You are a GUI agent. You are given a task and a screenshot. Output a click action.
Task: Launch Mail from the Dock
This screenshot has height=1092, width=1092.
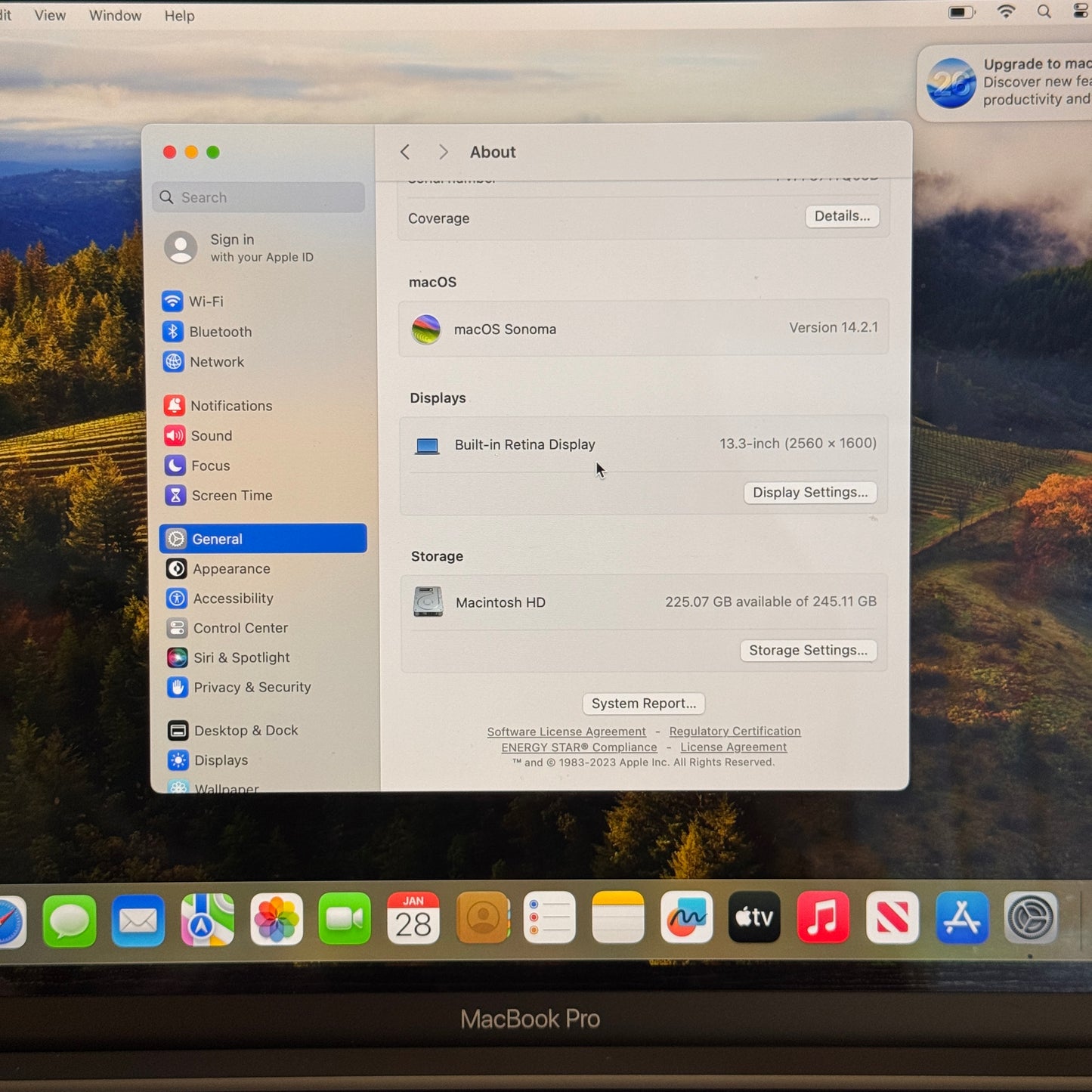pos(138,920)
